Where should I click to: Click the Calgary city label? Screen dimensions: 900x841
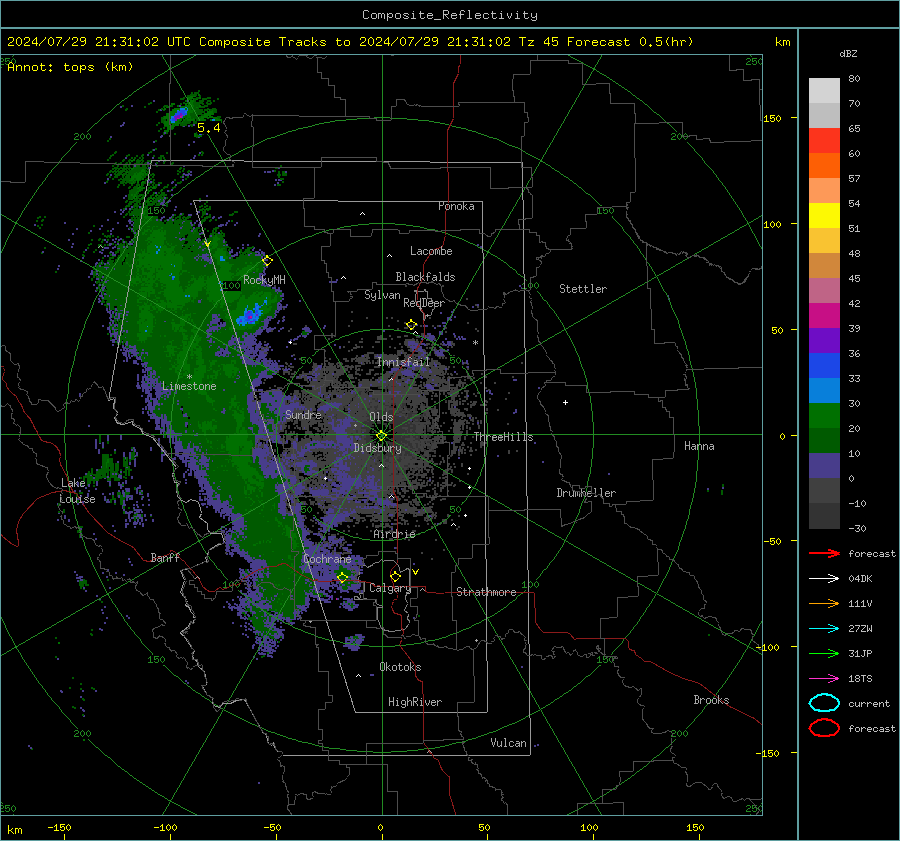coord(390,588)
